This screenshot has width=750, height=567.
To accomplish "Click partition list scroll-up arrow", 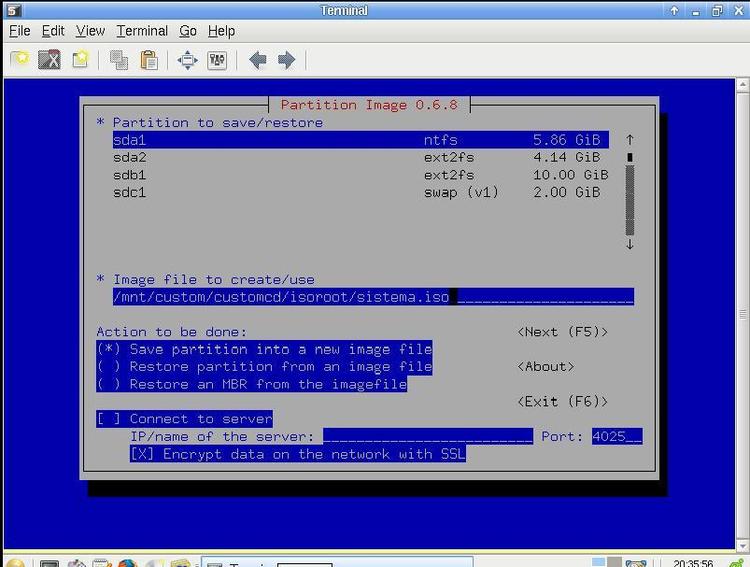I will pos(630,140).
